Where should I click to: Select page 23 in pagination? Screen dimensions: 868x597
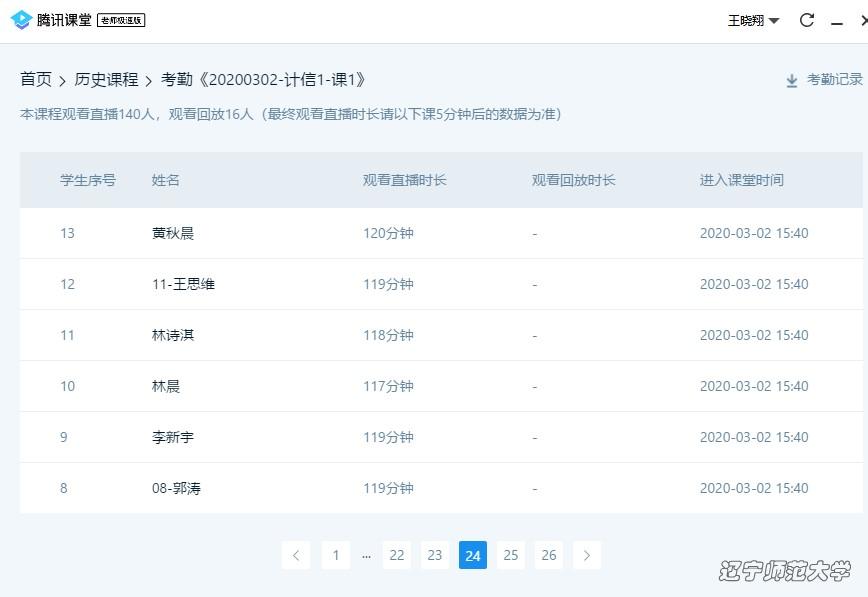point(435,555)
